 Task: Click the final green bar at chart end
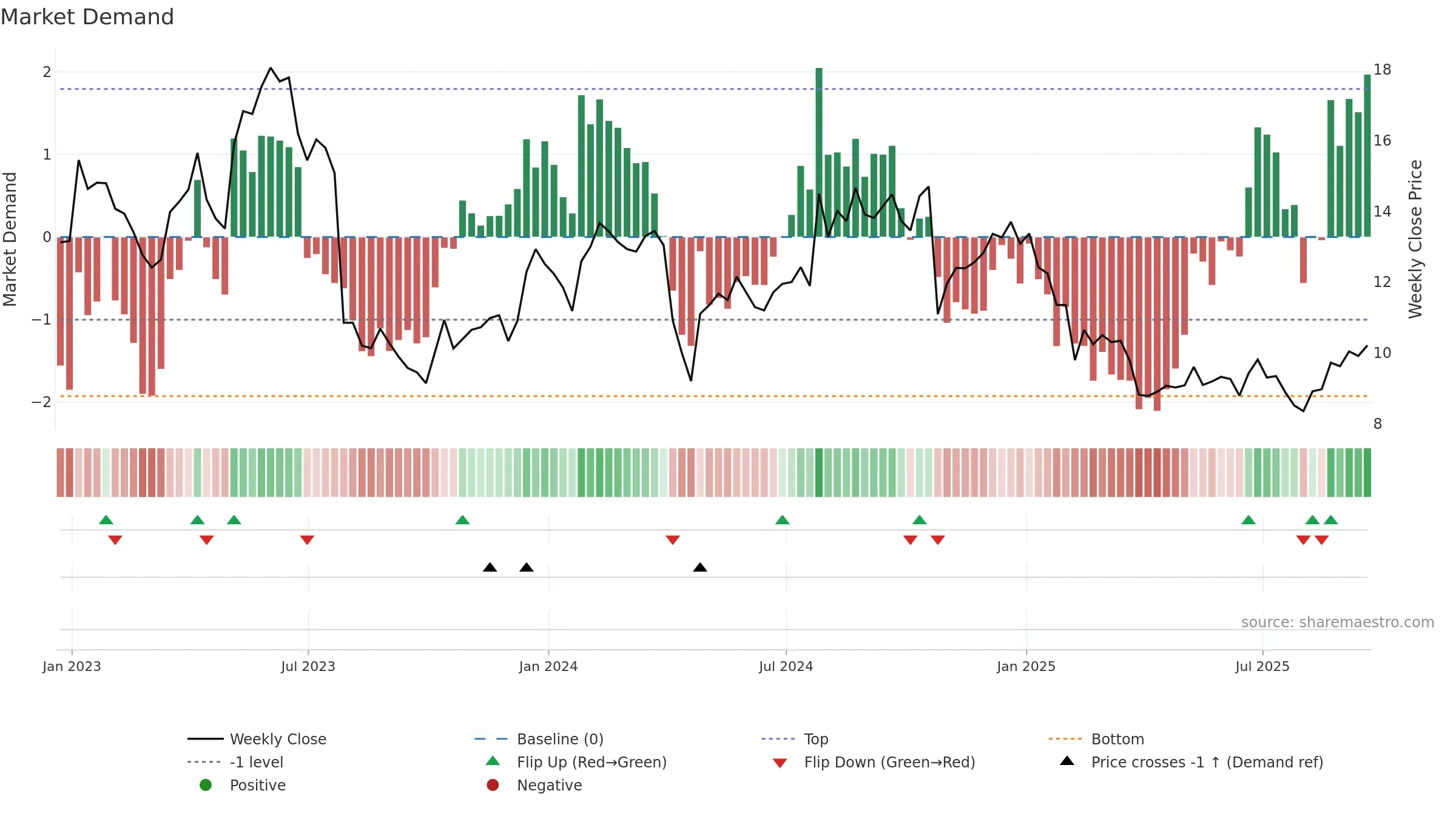click(x=1367, y=155)
